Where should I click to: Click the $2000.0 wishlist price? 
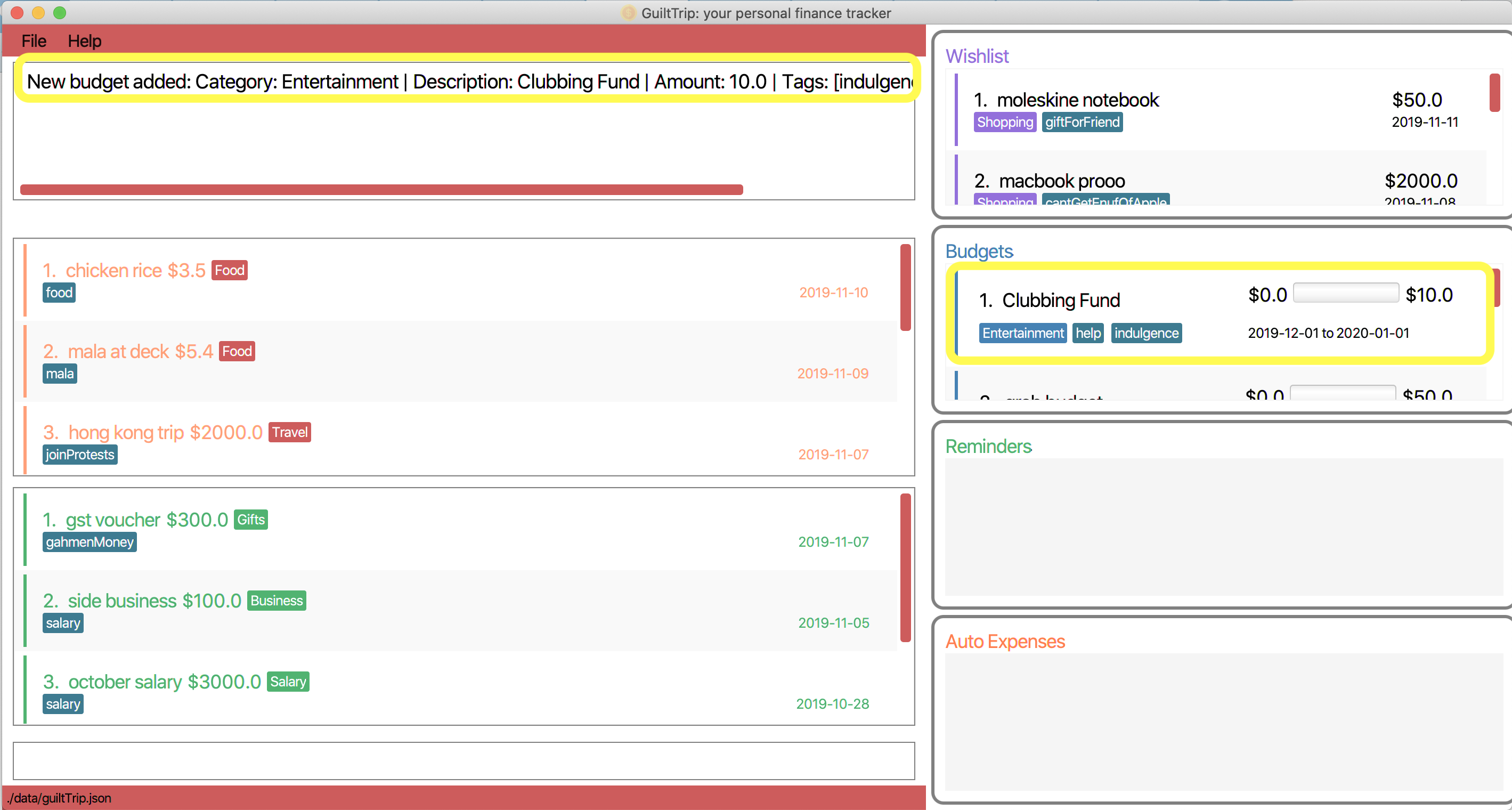[1421, 181]
